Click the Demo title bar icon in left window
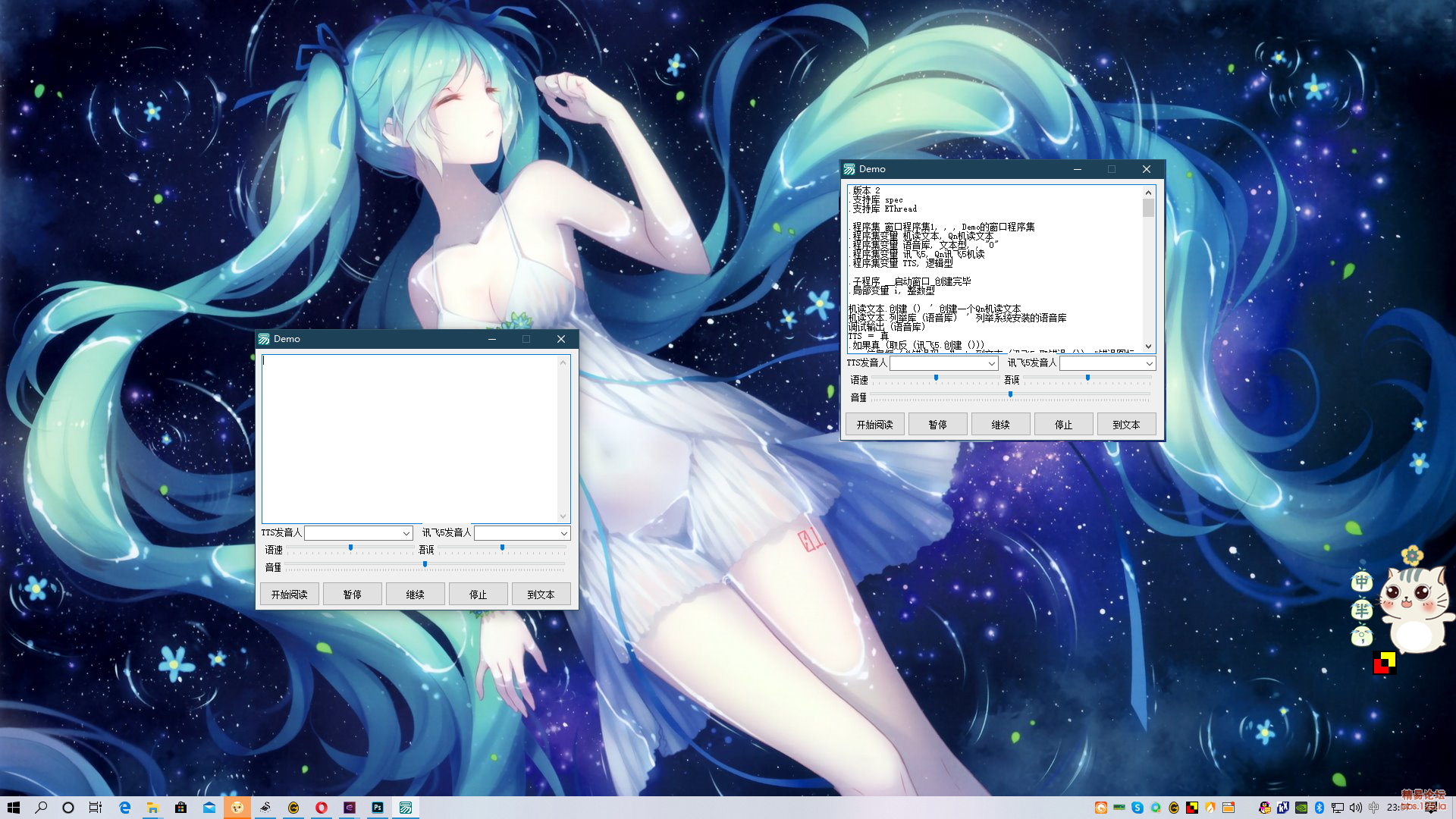1456x819 pixels. [264, 339]
